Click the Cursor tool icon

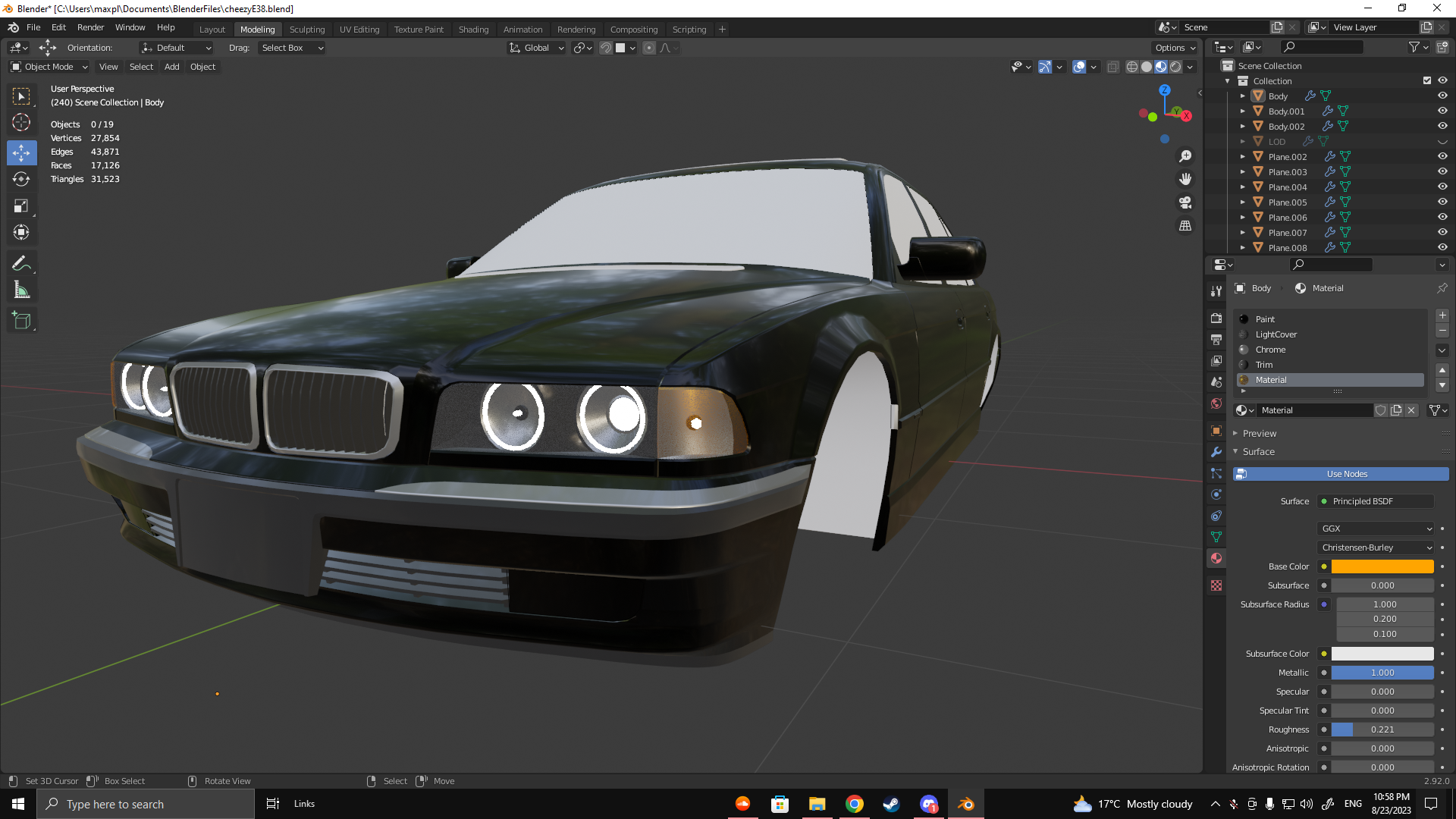pos(21,122)
